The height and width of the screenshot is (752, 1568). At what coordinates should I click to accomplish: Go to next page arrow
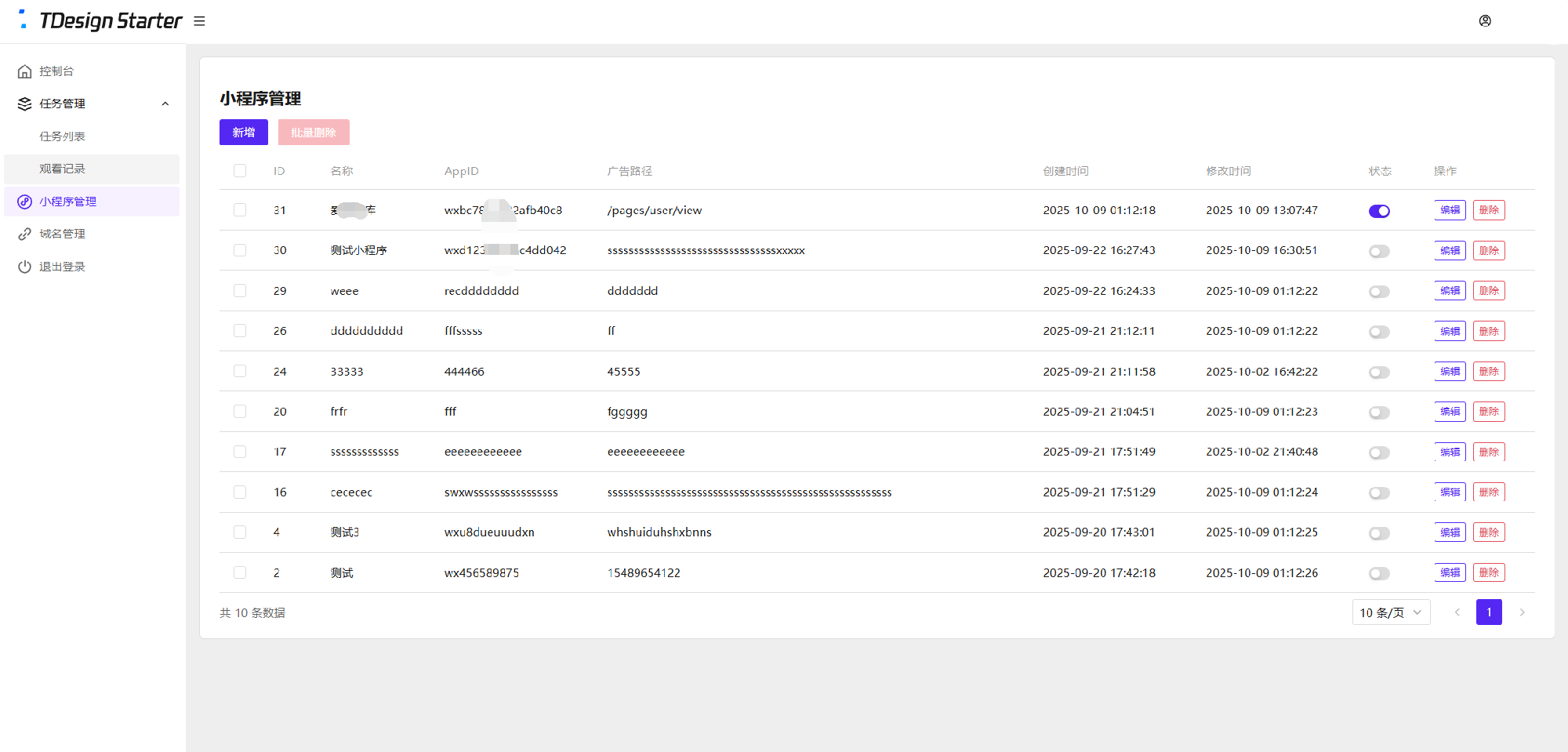pyautogui.click(x=1522, y=612)
